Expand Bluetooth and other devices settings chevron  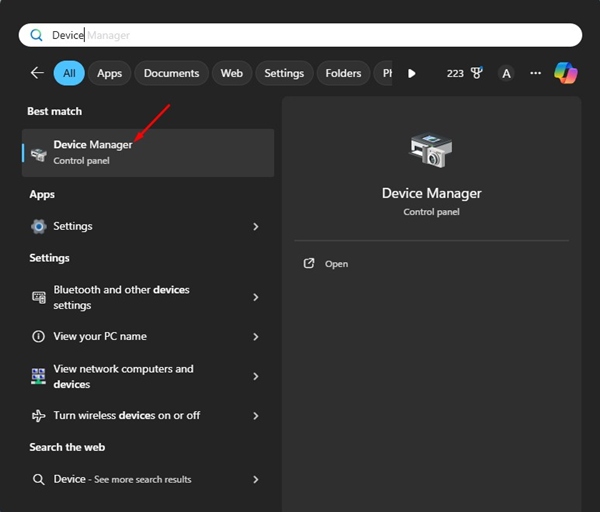tap(256, 297)
